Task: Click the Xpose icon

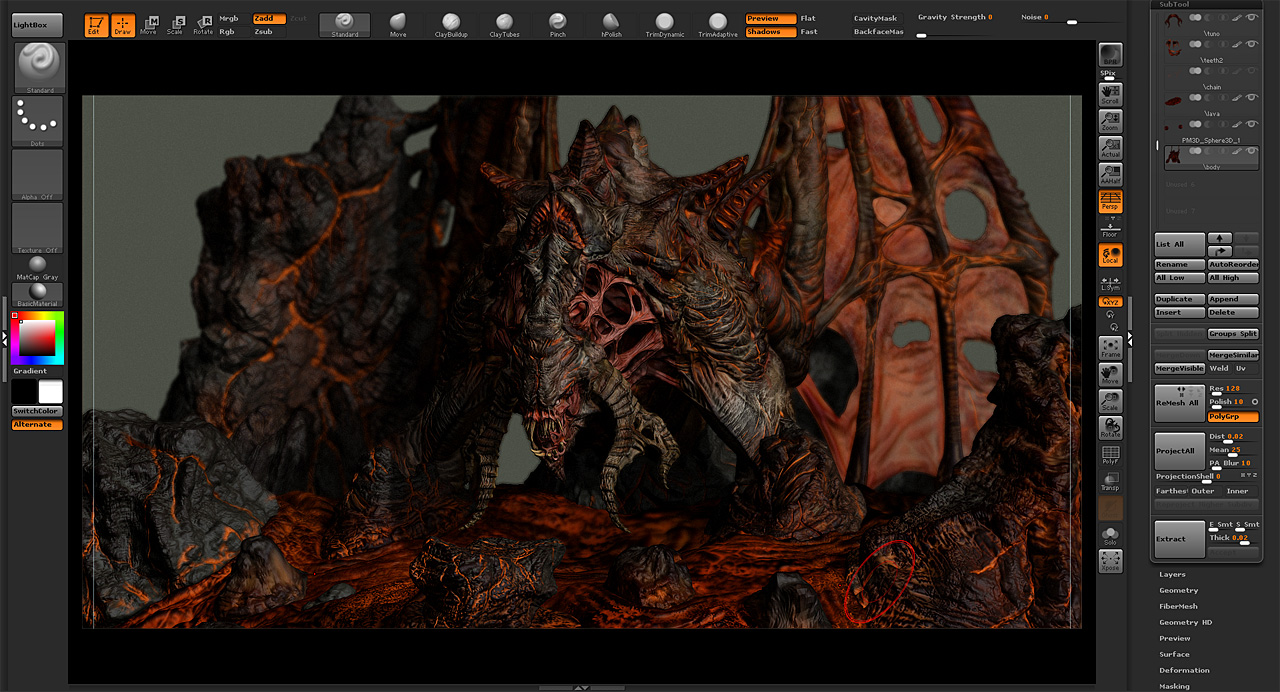Action: pyautogui.click(x=1110, y=561)
